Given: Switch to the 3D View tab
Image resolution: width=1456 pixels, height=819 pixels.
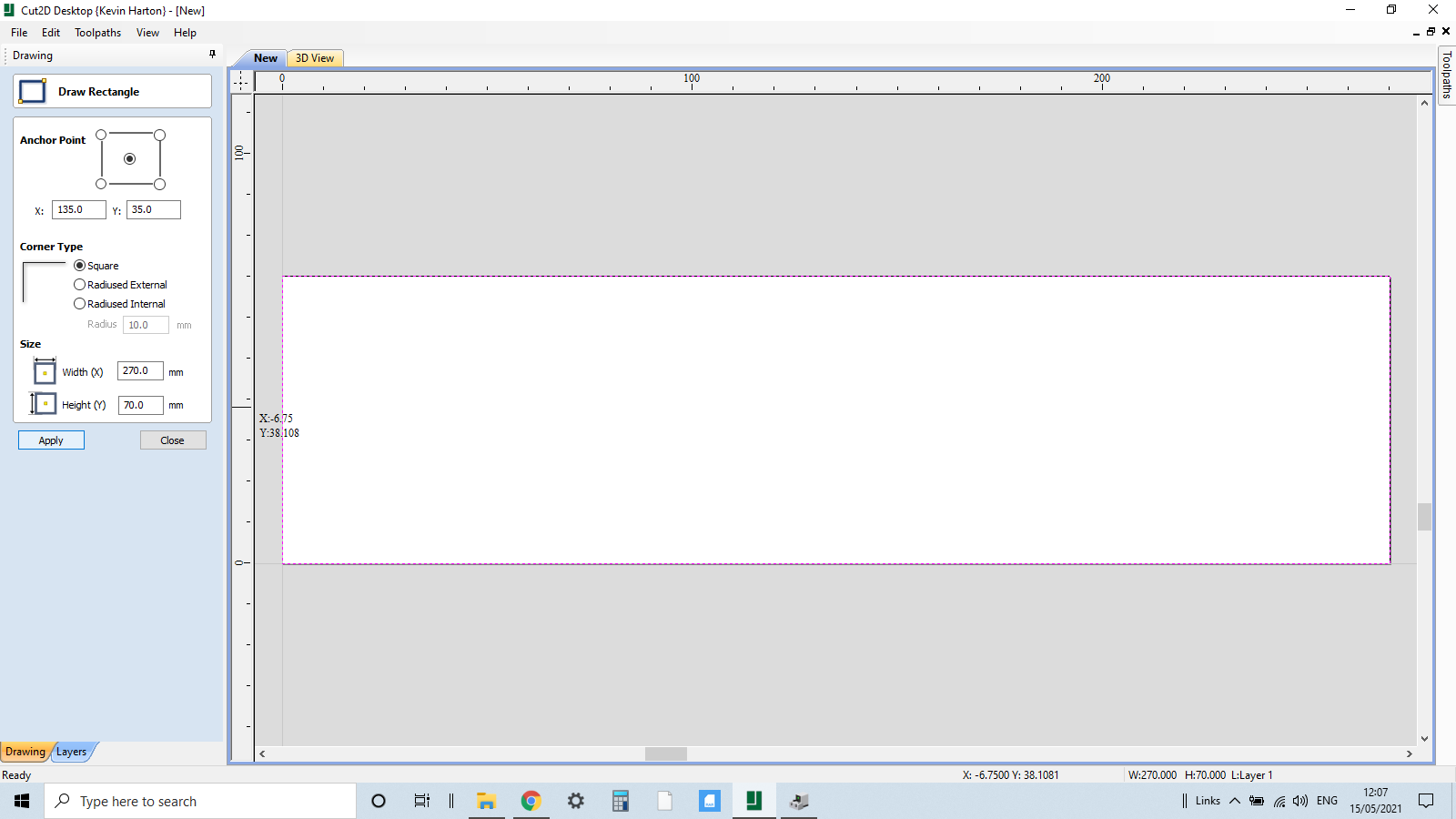Looking at the screenshot, I should tap(315, 58).
